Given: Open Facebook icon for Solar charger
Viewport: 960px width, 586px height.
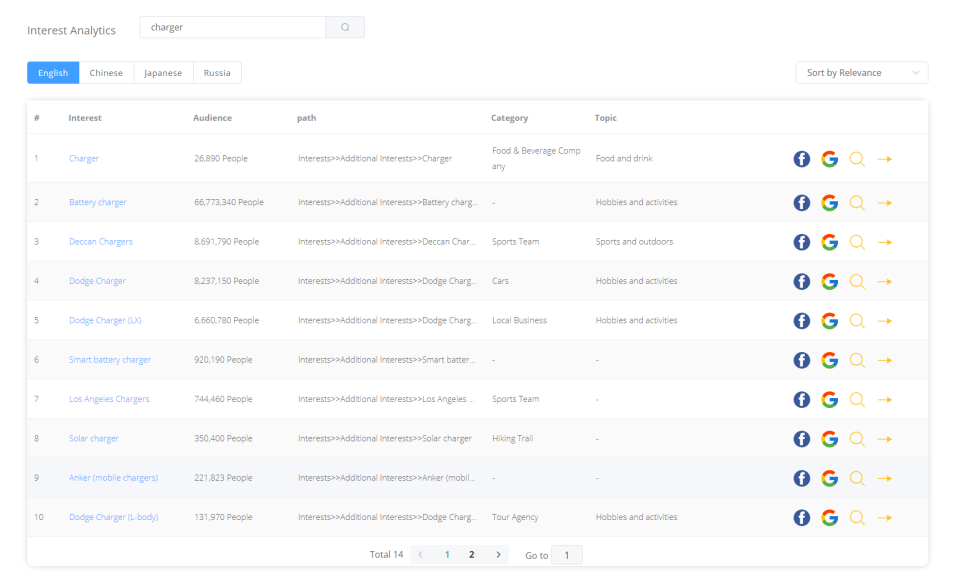Looking at the screenshot, I should (801, 439).
